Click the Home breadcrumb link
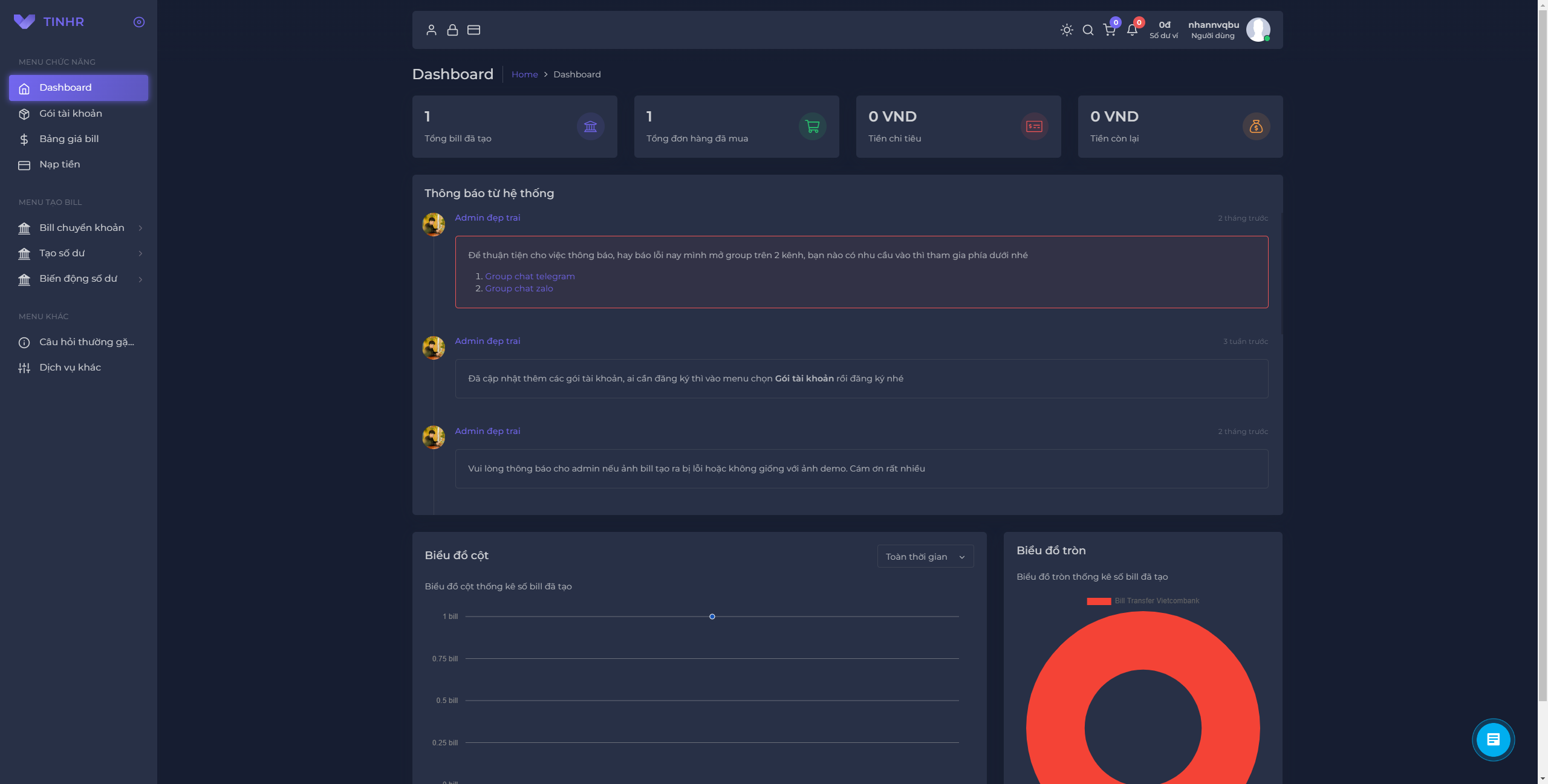 (x=524, y=74)
